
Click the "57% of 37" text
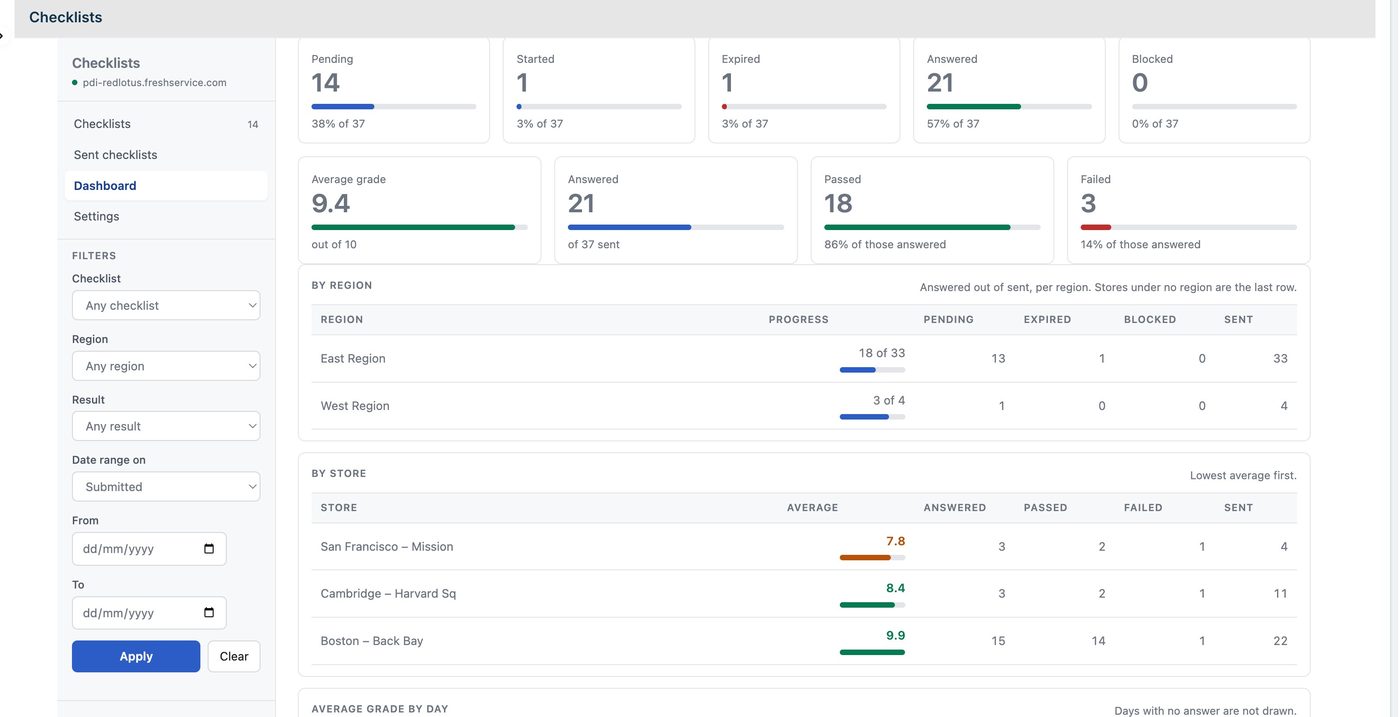953,124
